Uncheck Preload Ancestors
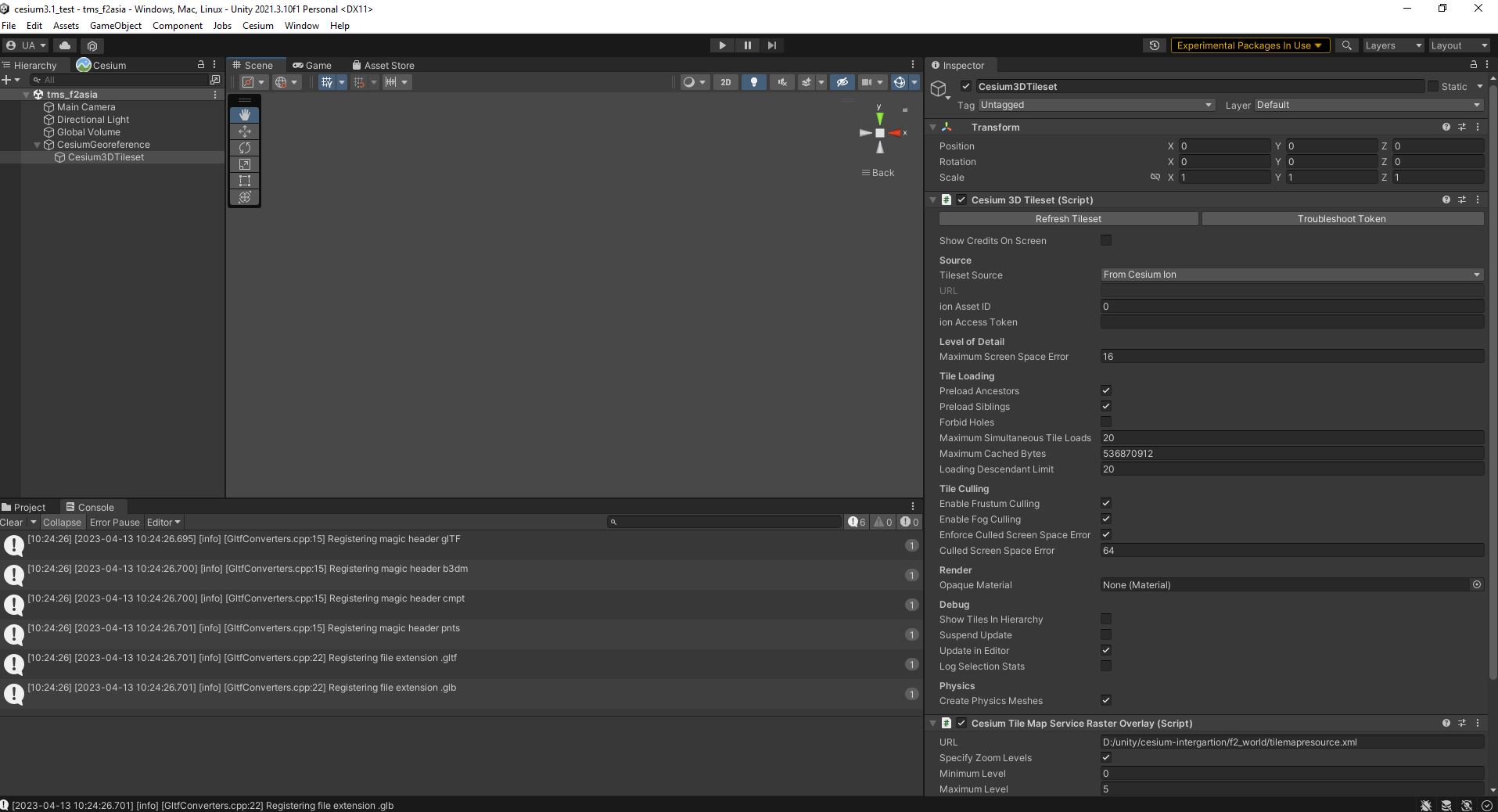The height and width of the screenshot is (812, 1498). [x=1106, y=390]
